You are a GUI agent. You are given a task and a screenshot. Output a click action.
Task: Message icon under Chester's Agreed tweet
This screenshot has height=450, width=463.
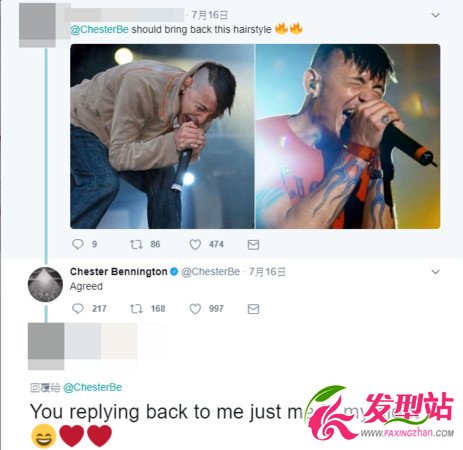click(x=253, y=309)
